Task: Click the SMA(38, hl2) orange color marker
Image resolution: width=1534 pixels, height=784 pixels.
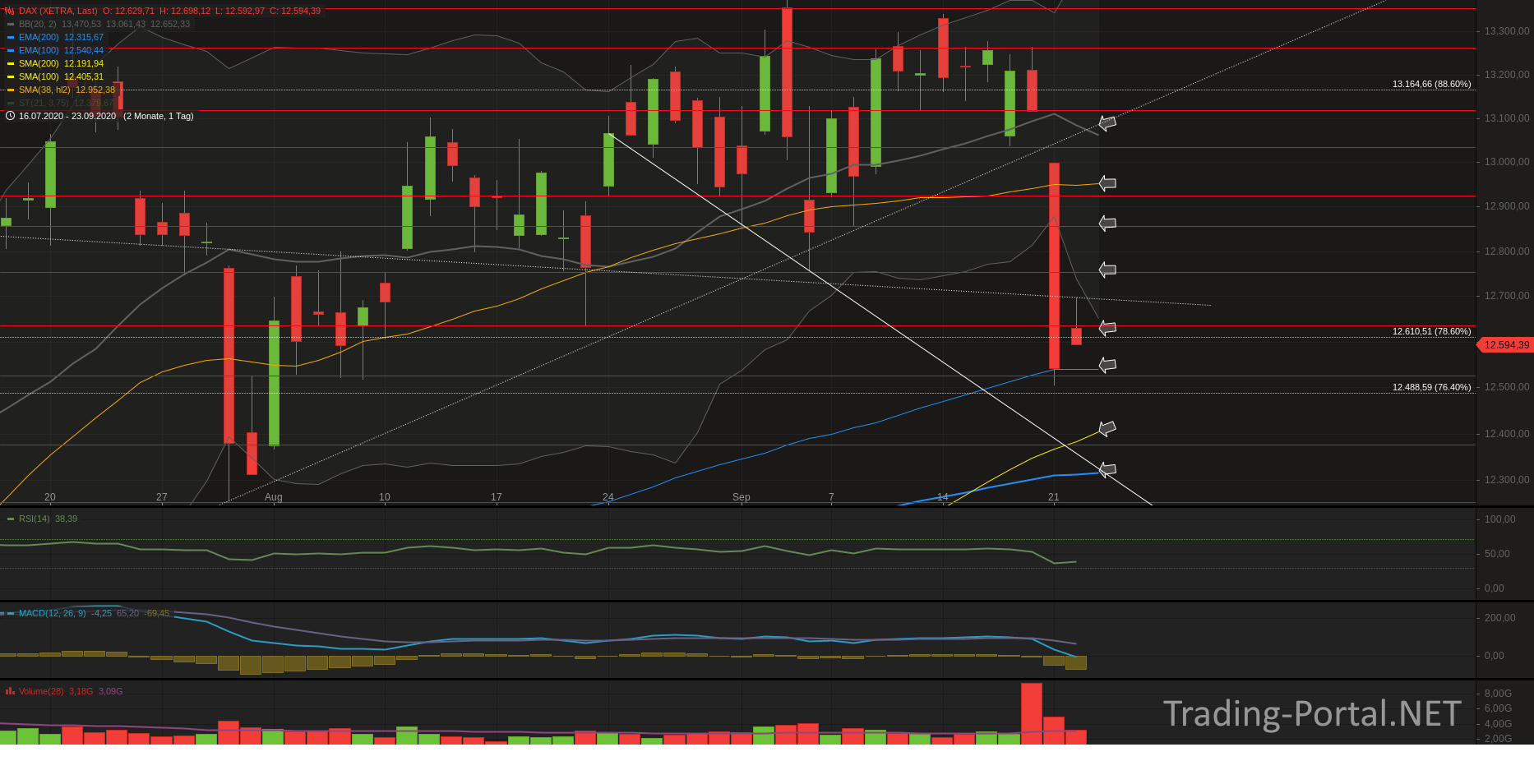Action: coord(11,90)
